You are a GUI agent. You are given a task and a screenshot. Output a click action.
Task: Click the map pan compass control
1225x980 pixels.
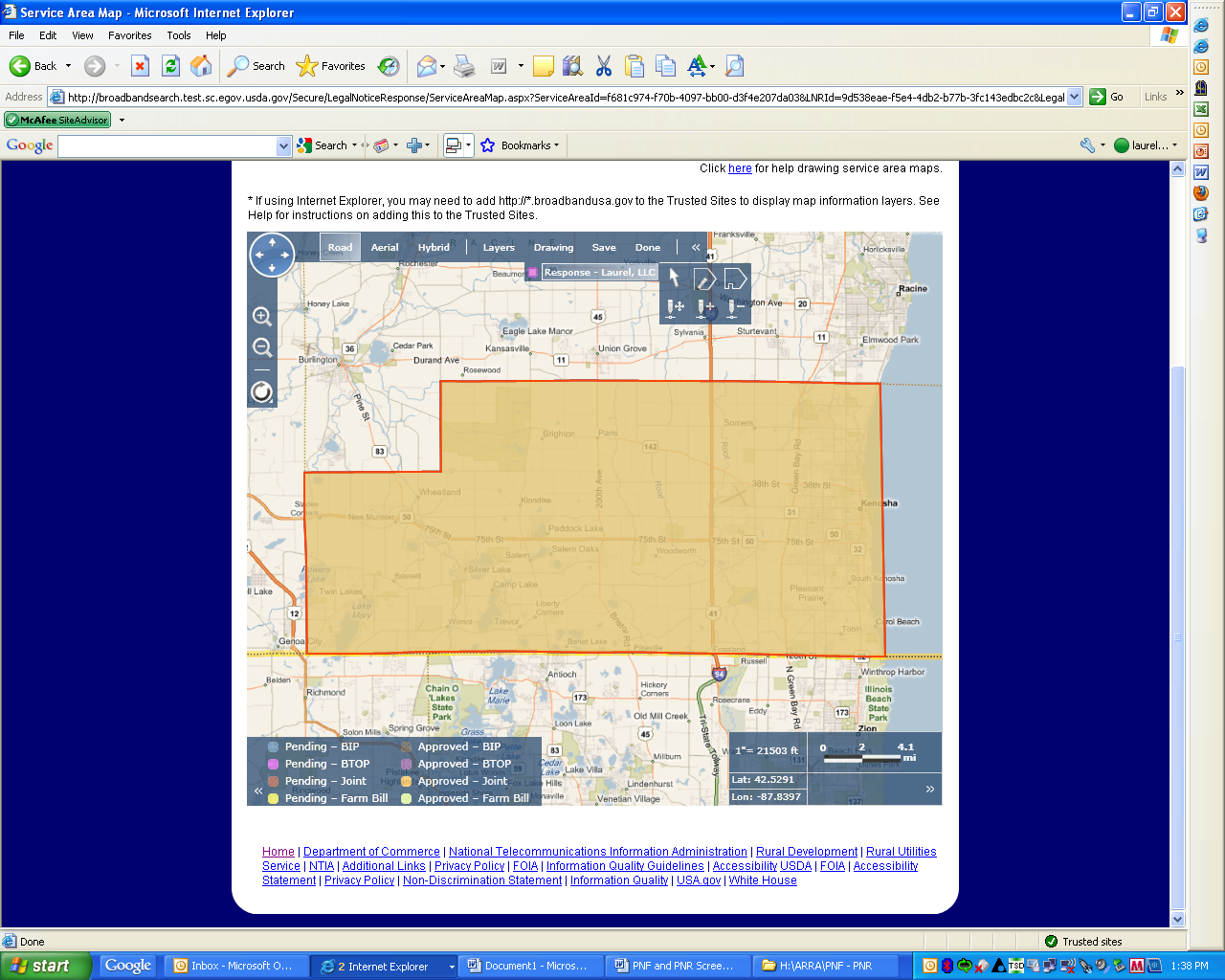pos(272,255)
